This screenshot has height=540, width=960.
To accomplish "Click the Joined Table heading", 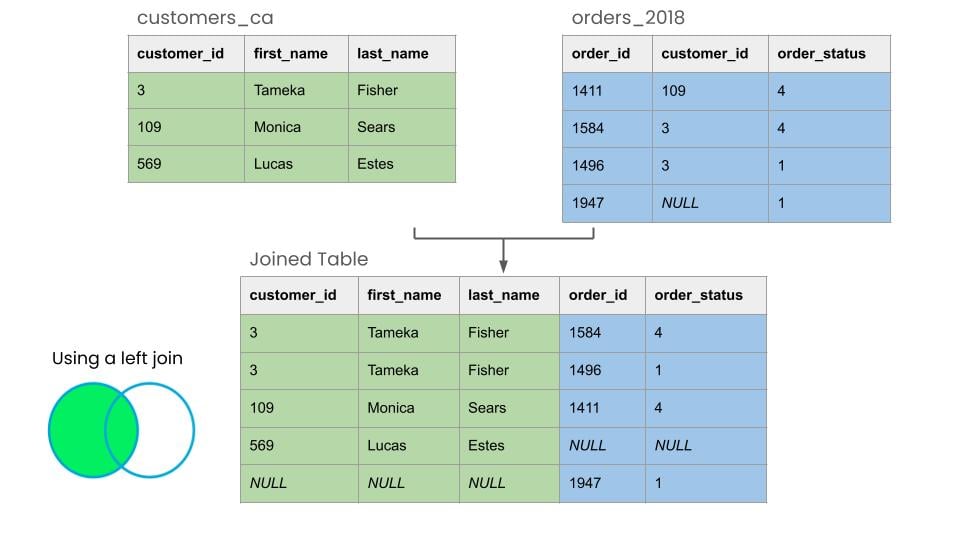I will 309,259.
